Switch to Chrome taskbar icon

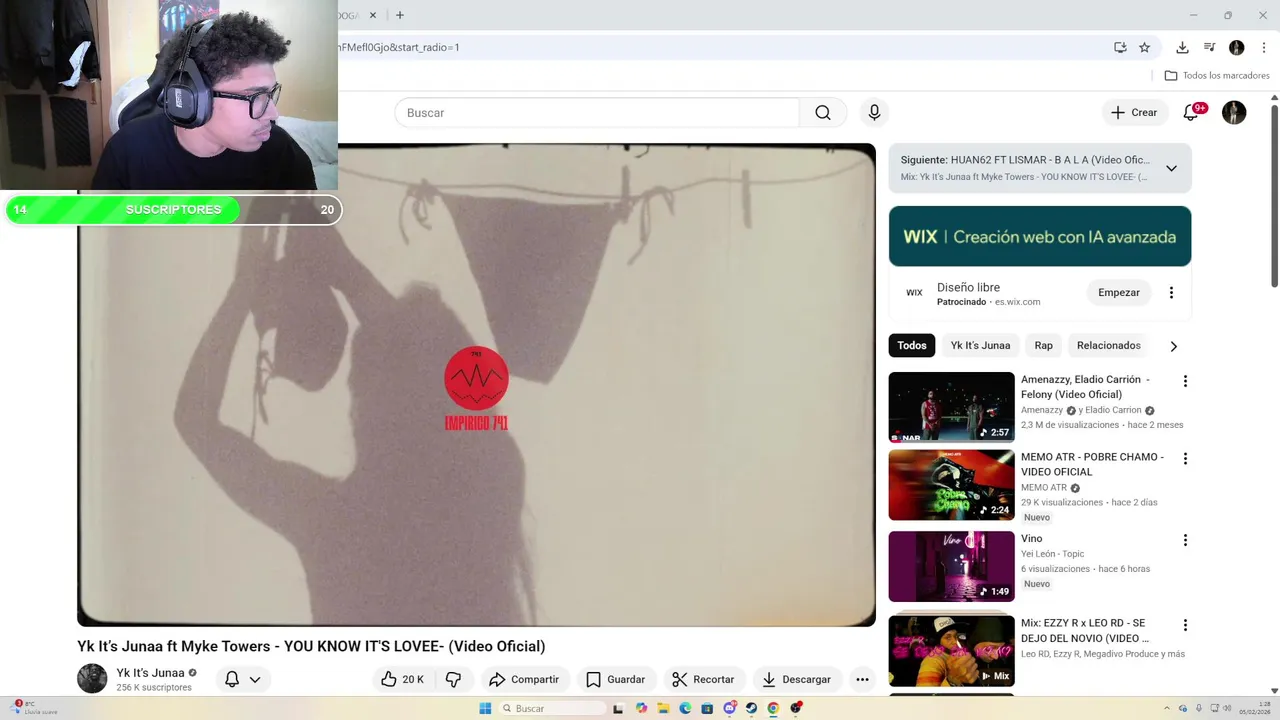pyautogui.click(x=773, y=708)
